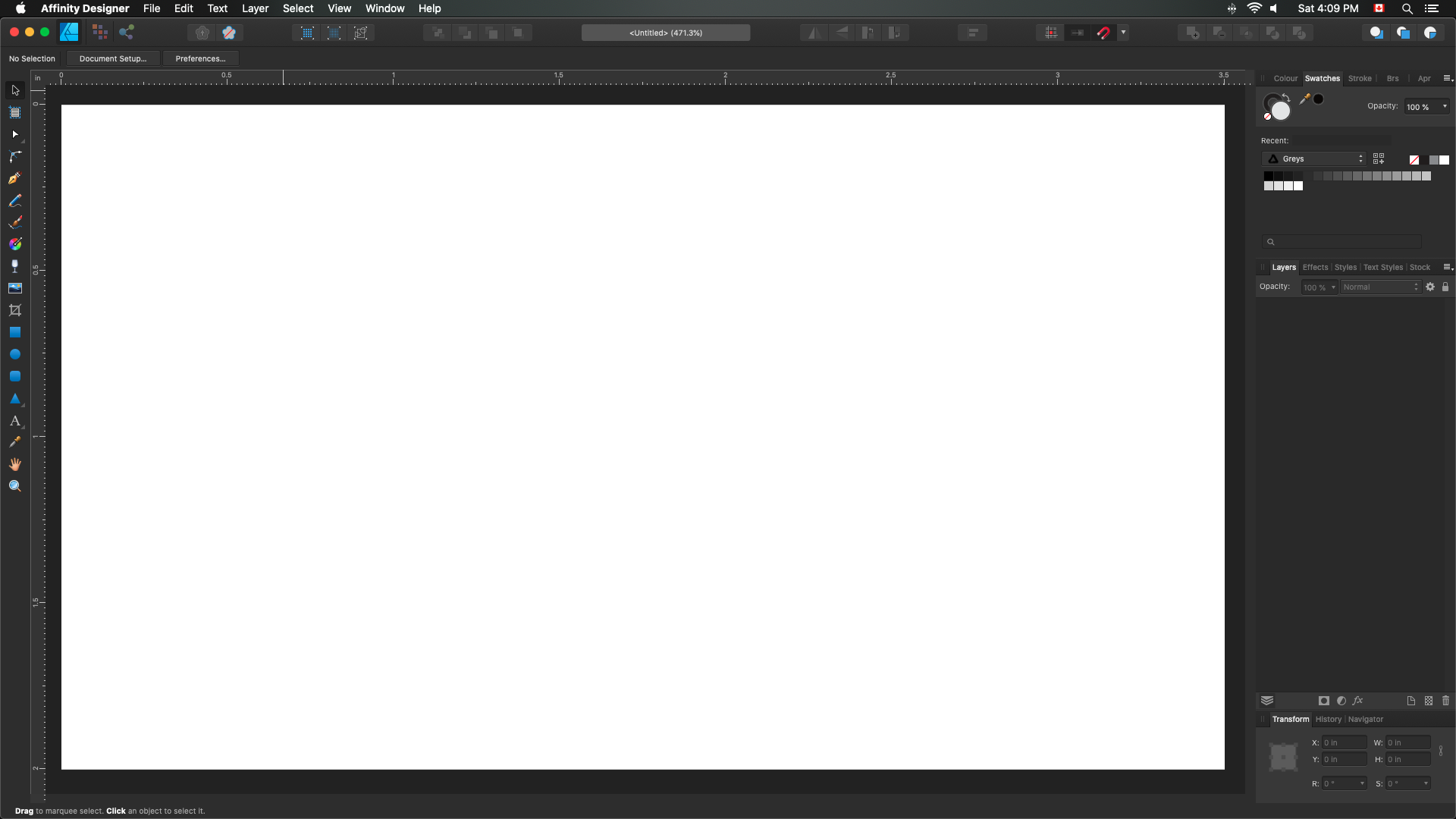This screenshot has height=819, width=1456.
Task: Select the Rectangle shape tool
Action: [15, 332]
